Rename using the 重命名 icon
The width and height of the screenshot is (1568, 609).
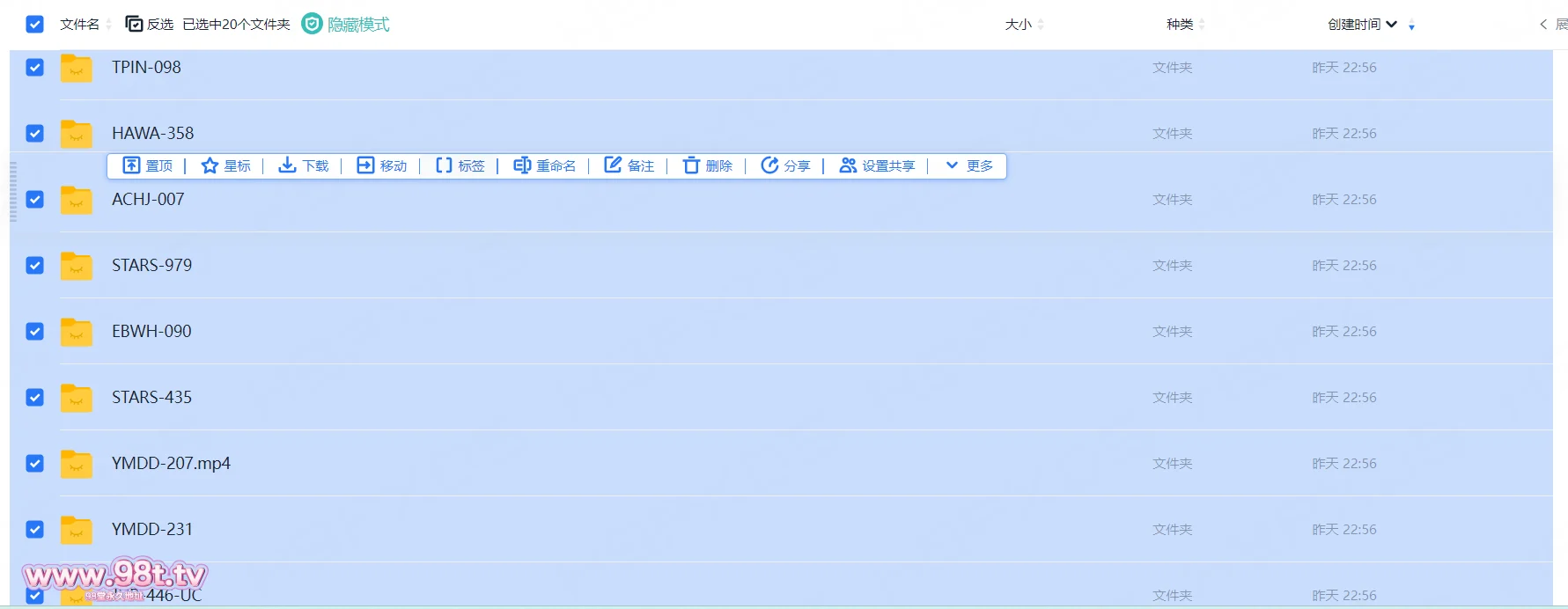click(x=522, y=165)
